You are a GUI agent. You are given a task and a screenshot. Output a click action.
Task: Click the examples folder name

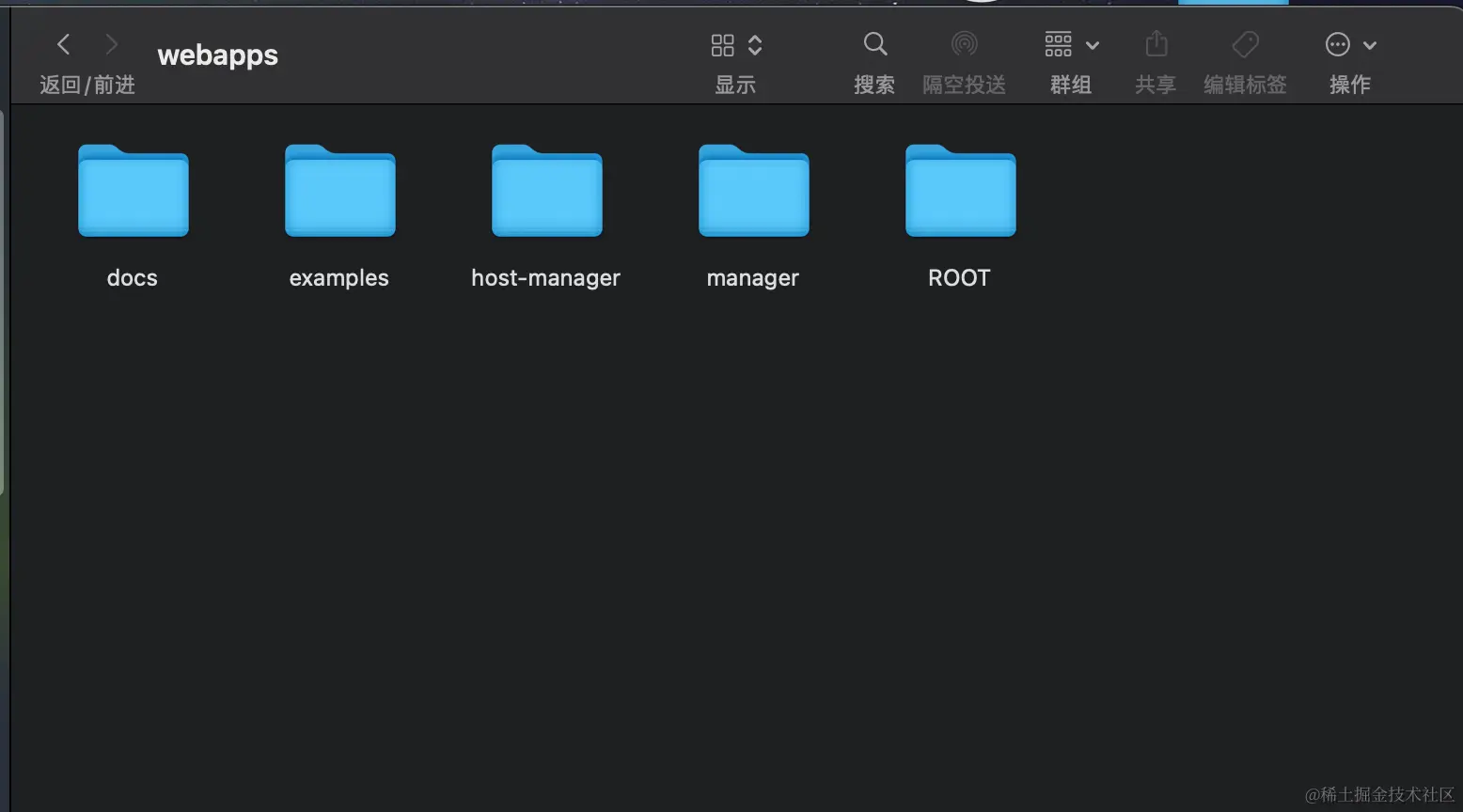coord(339,278)
